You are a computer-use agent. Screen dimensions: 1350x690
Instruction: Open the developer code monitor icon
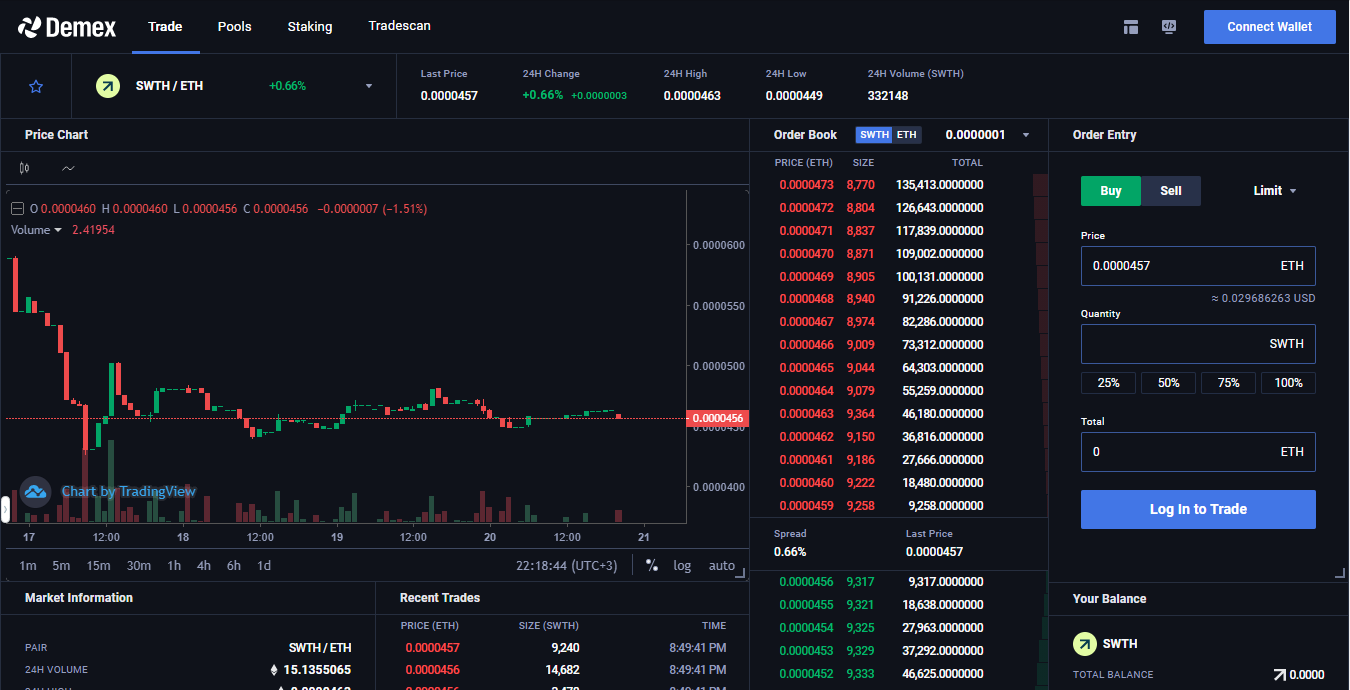pyautogui.click(x=1168, y=27)
